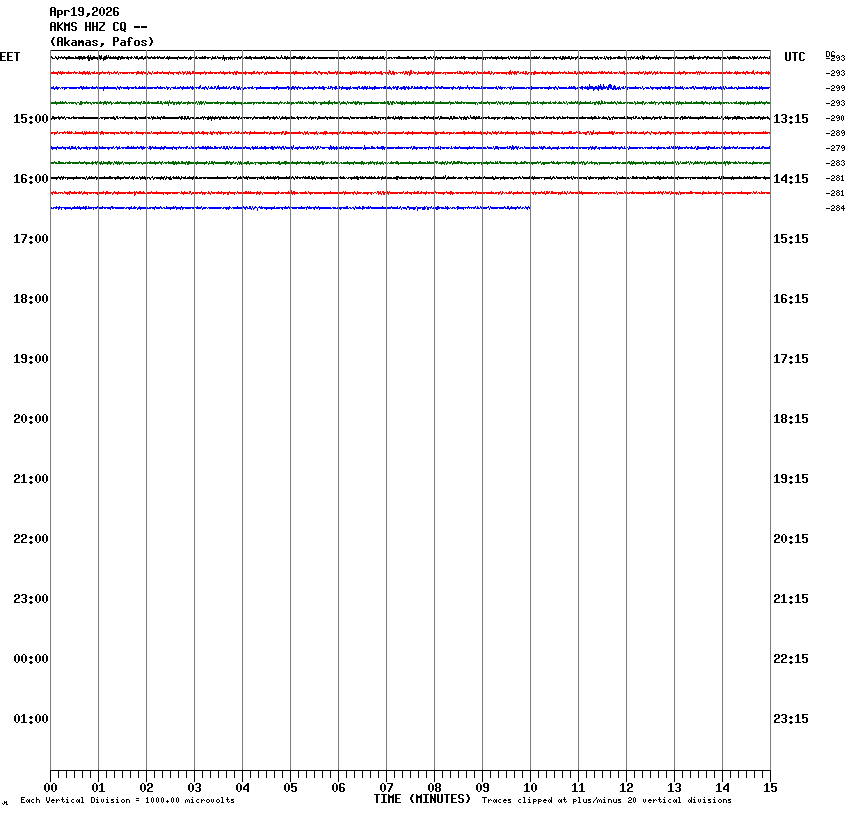
Task: Click the UTC timezone header
Action: coord(794,57)
